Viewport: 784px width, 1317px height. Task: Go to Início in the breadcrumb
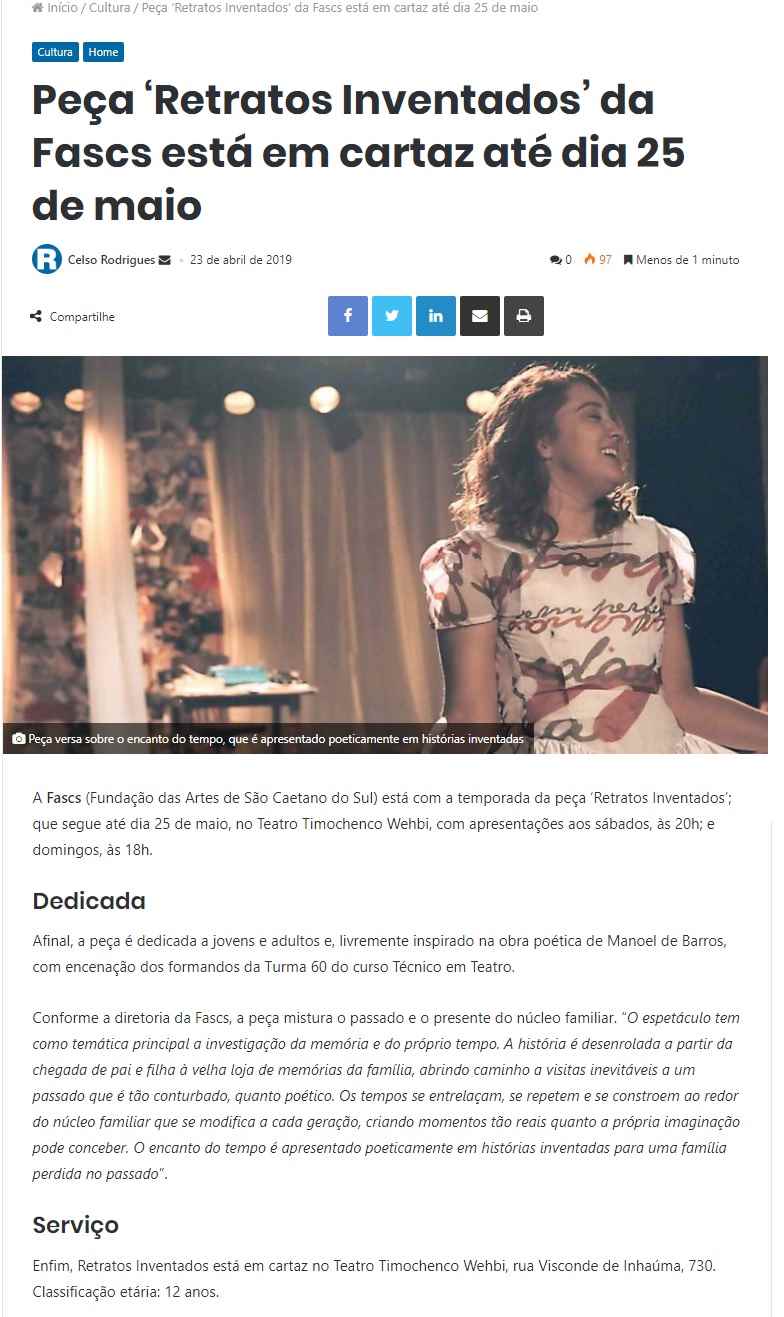[62, 8]
